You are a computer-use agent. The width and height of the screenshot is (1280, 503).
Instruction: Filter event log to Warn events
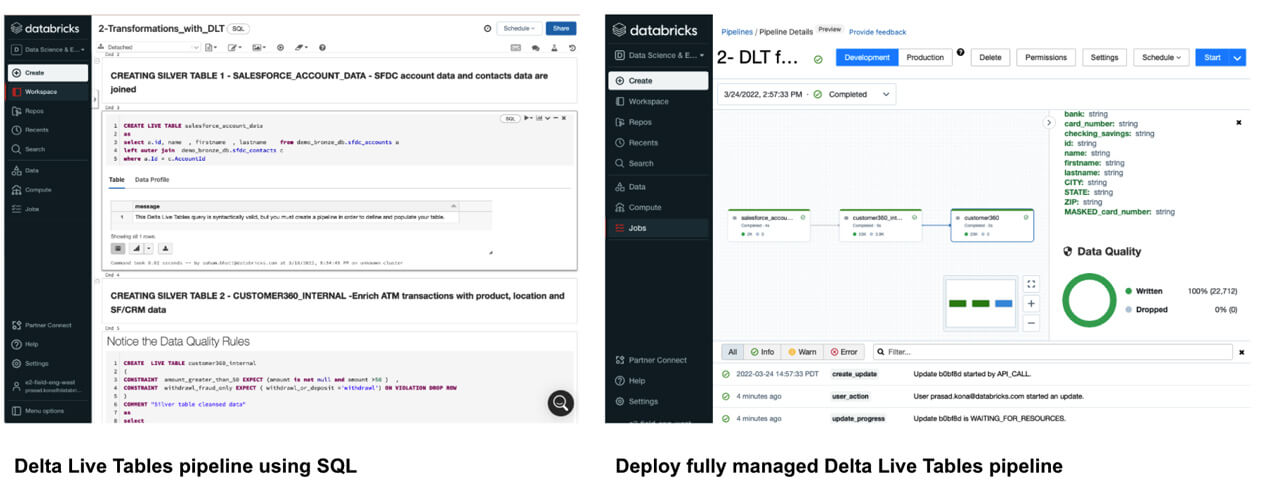pyautogui.click(x=803, y=352)
